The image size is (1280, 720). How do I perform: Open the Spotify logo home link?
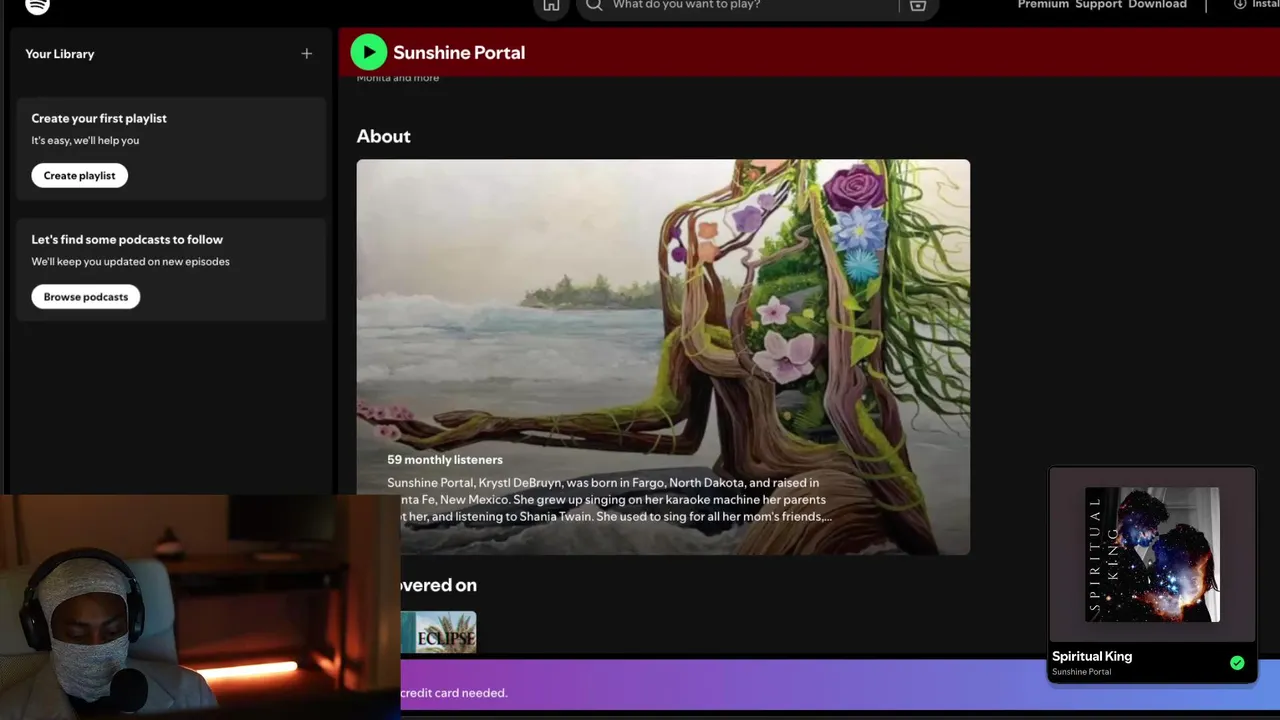37,5
